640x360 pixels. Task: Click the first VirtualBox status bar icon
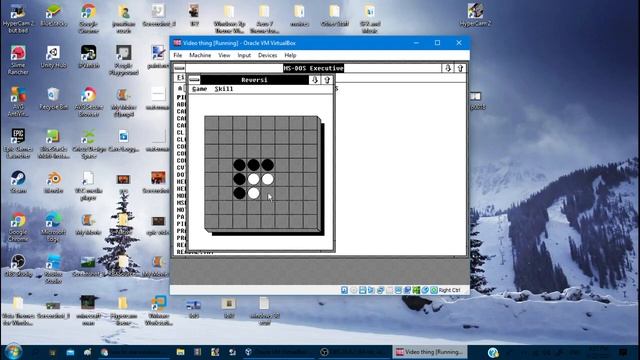tap(344, 290)
